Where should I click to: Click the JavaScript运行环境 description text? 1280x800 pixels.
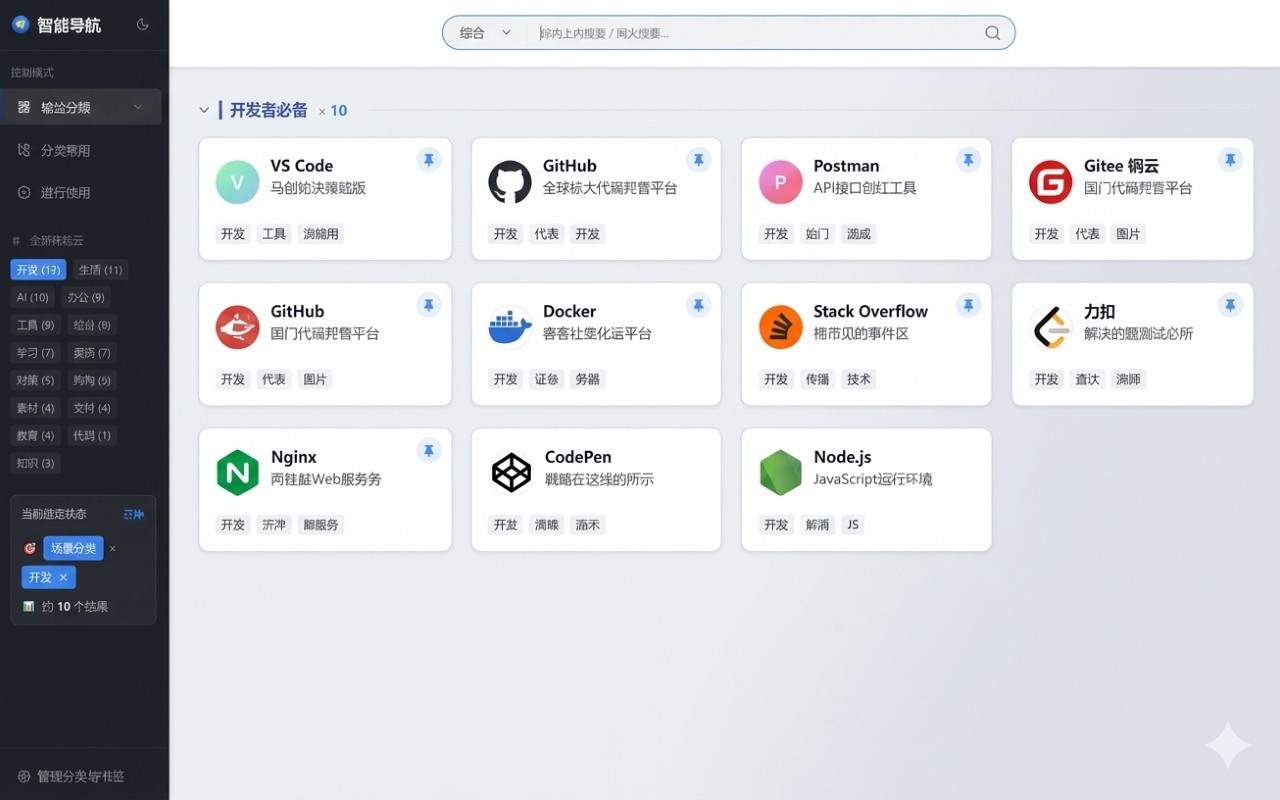click(873, 479)
